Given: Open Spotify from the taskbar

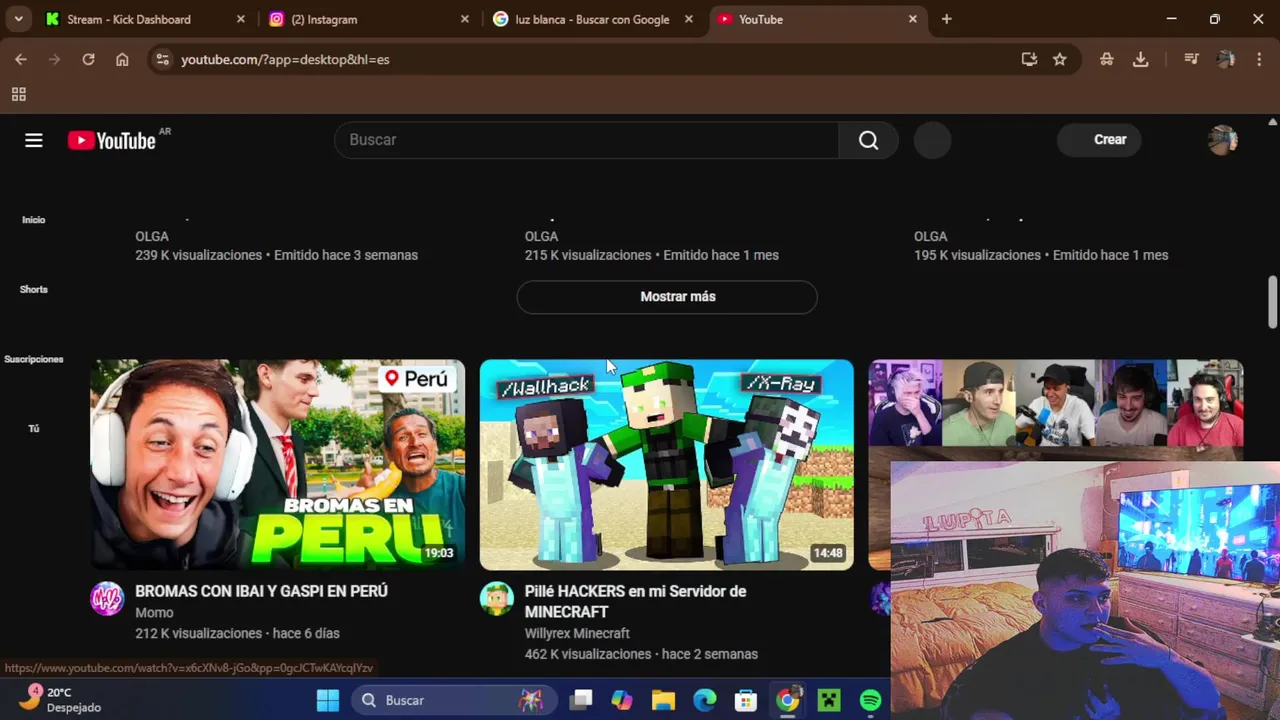Looking at the screenshot, I should (x=870, y=700).
